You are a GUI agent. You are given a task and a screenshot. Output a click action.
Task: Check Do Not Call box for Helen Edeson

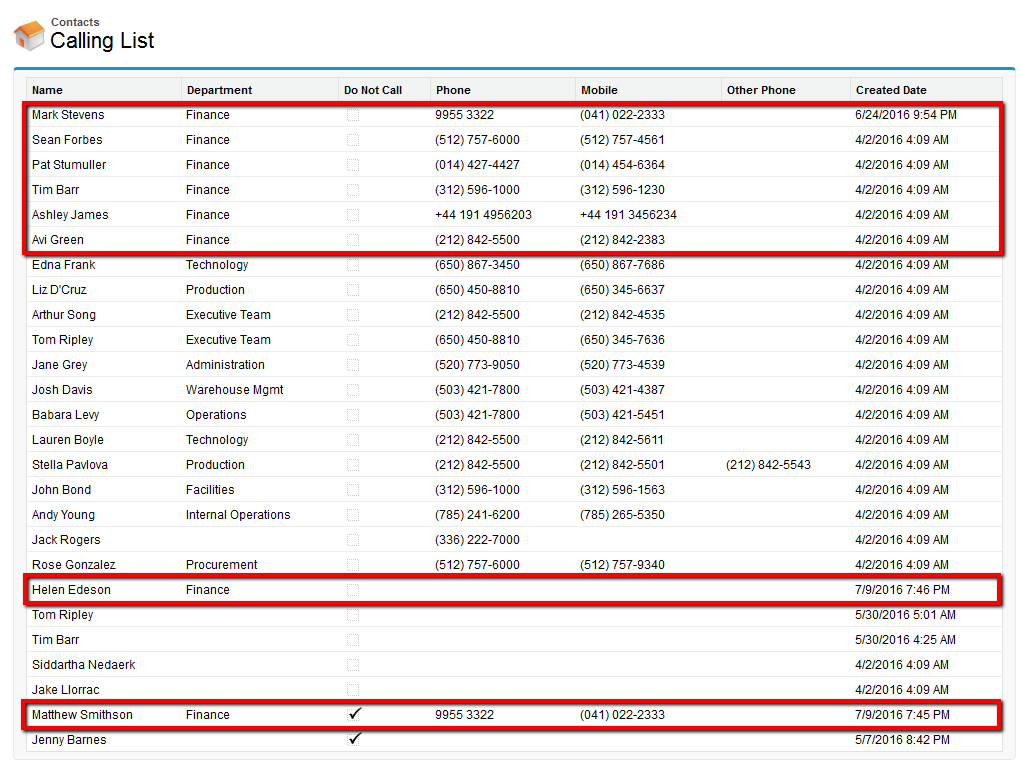coord(353,590)
